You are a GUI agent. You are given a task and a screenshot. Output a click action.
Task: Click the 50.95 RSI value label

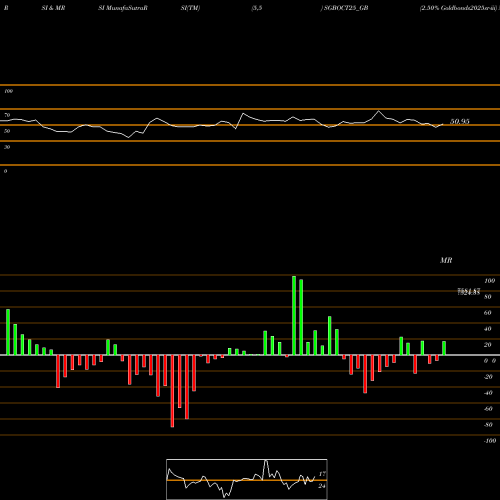pos(460,121)
